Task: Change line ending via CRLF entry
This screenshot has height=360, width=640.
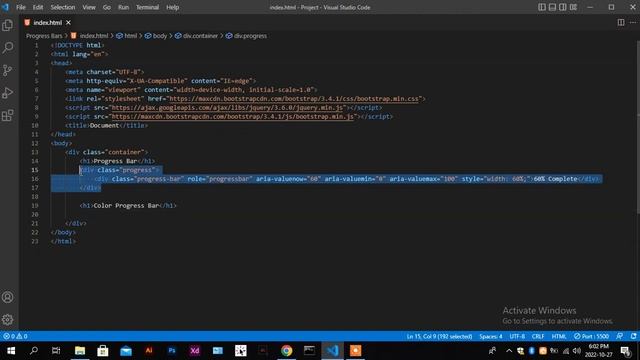Action: tap(538, 336)
